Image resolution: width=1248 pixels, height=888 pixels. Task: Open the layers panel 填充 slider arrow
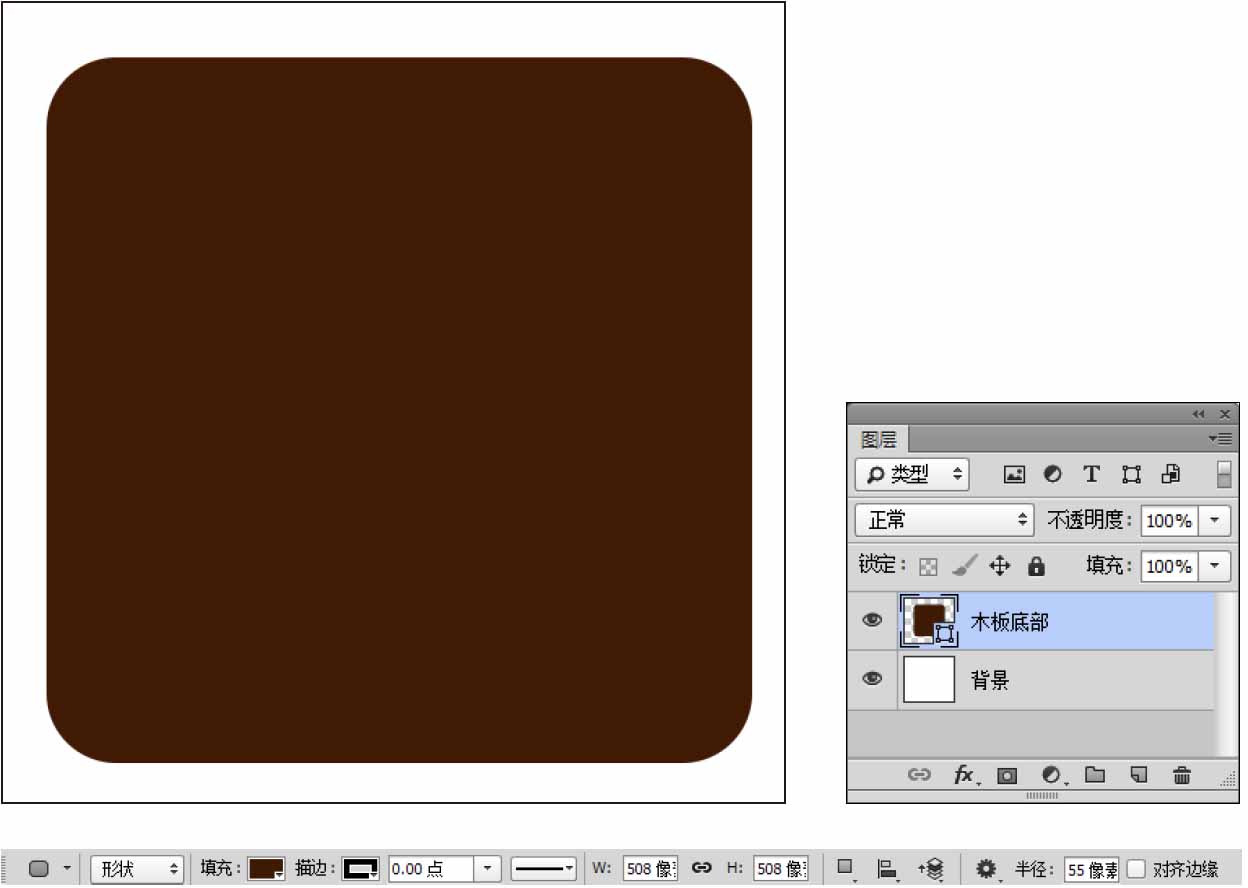click(1214, 566)
